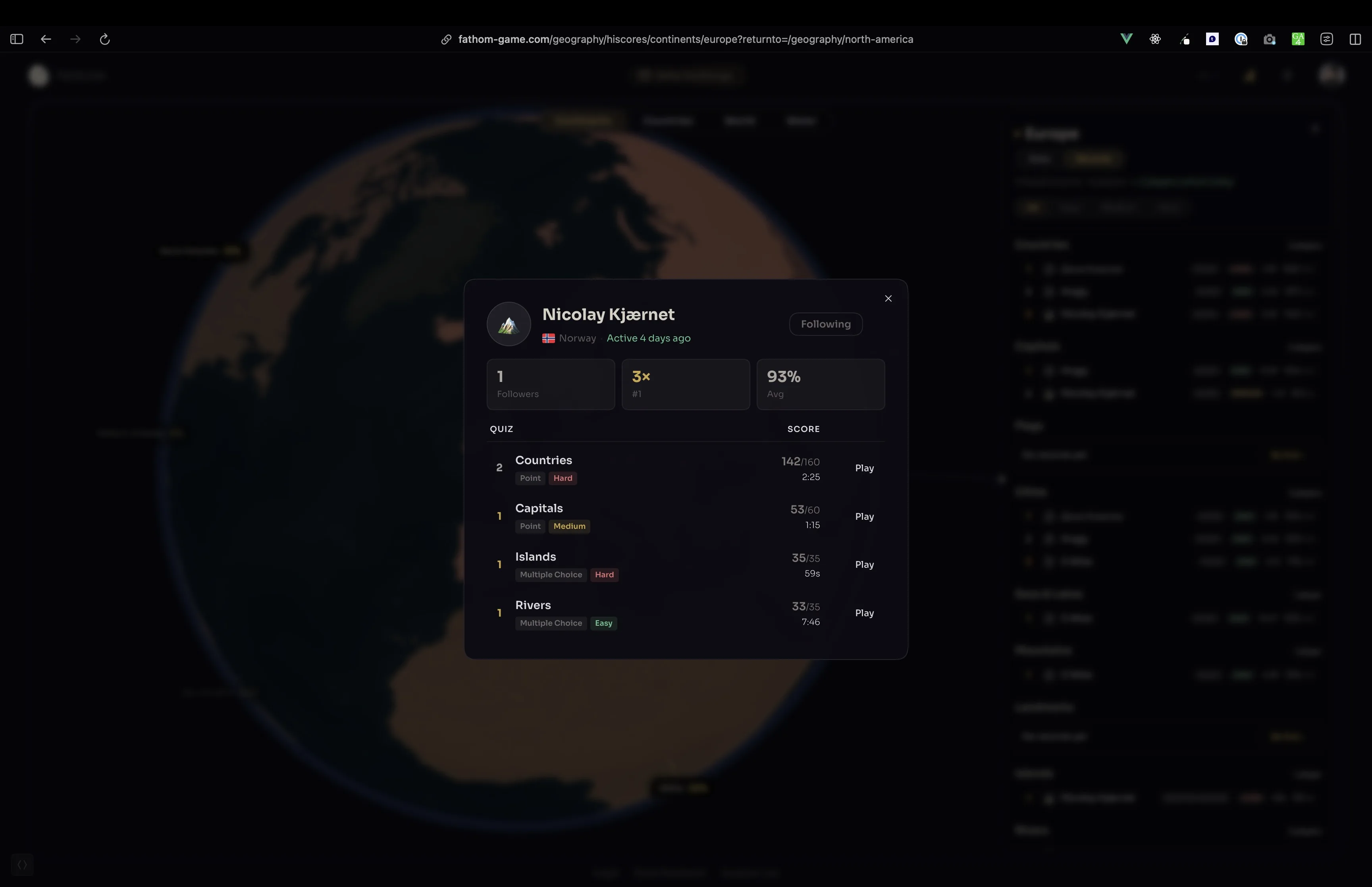Close the Nicolay Kjærnet profile dialog
Viewport: 1372px width, 887px height.
click(x=888, y=298)
